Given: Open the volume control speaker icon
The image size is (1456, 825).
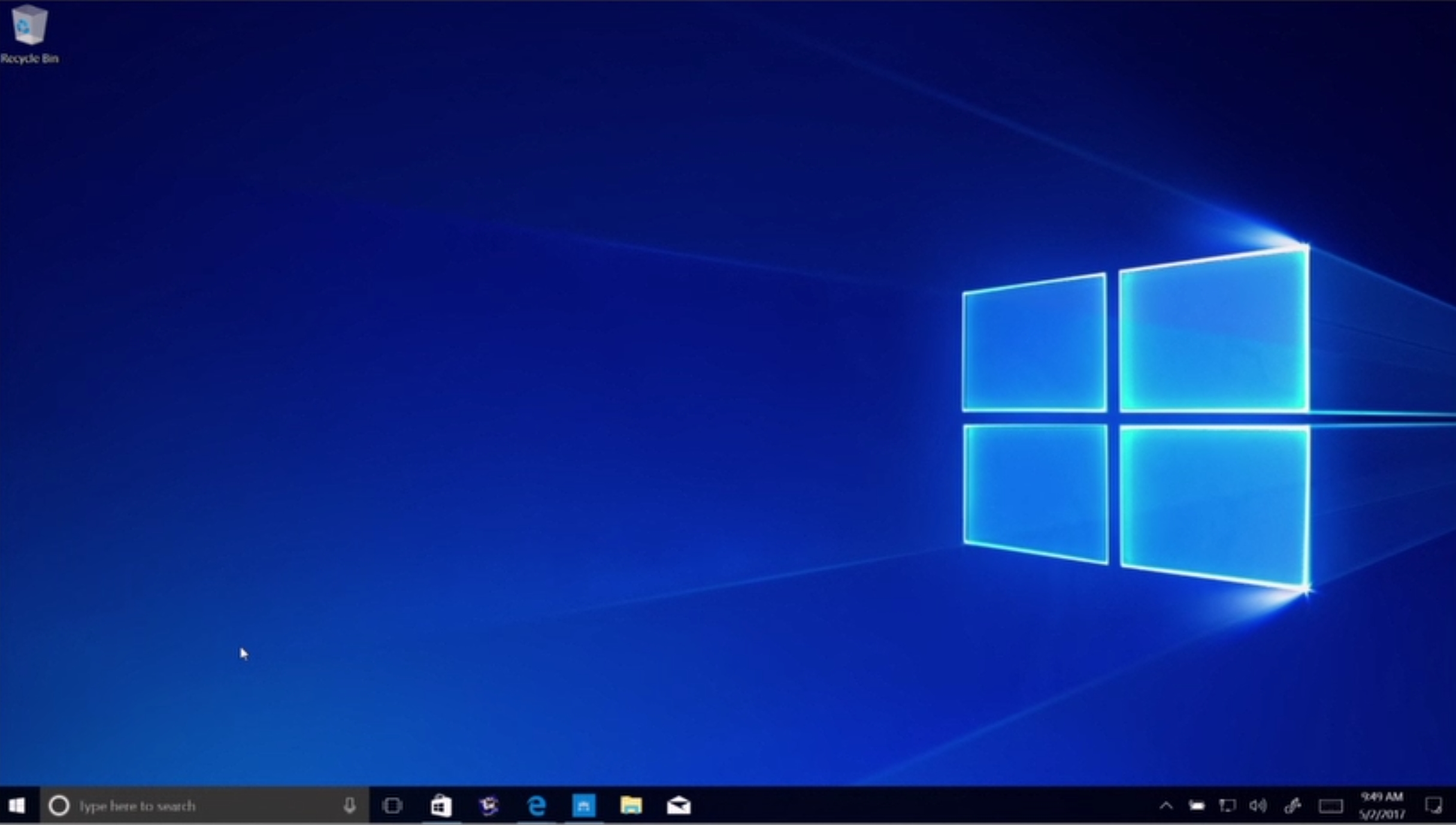Looking at the screenshot, I should click(x=1258, y=806).
